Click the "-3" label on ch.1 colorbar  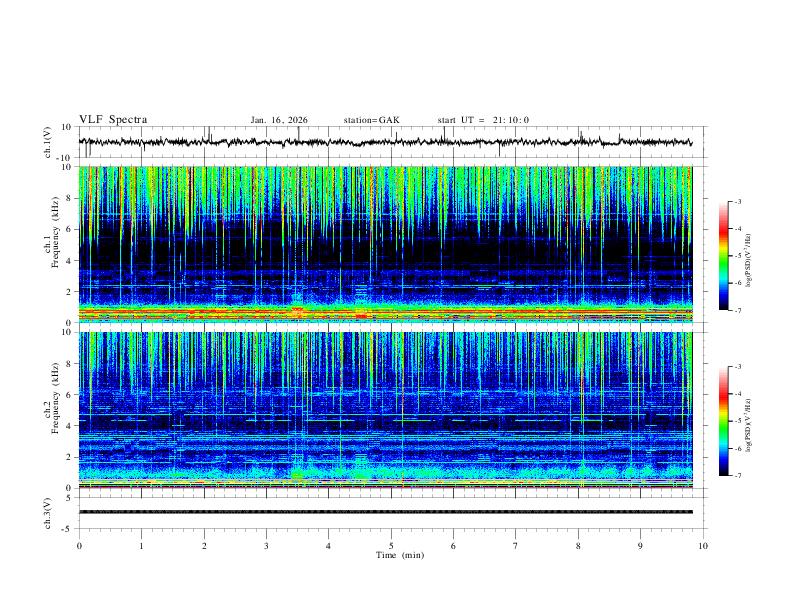pos(737,201)
